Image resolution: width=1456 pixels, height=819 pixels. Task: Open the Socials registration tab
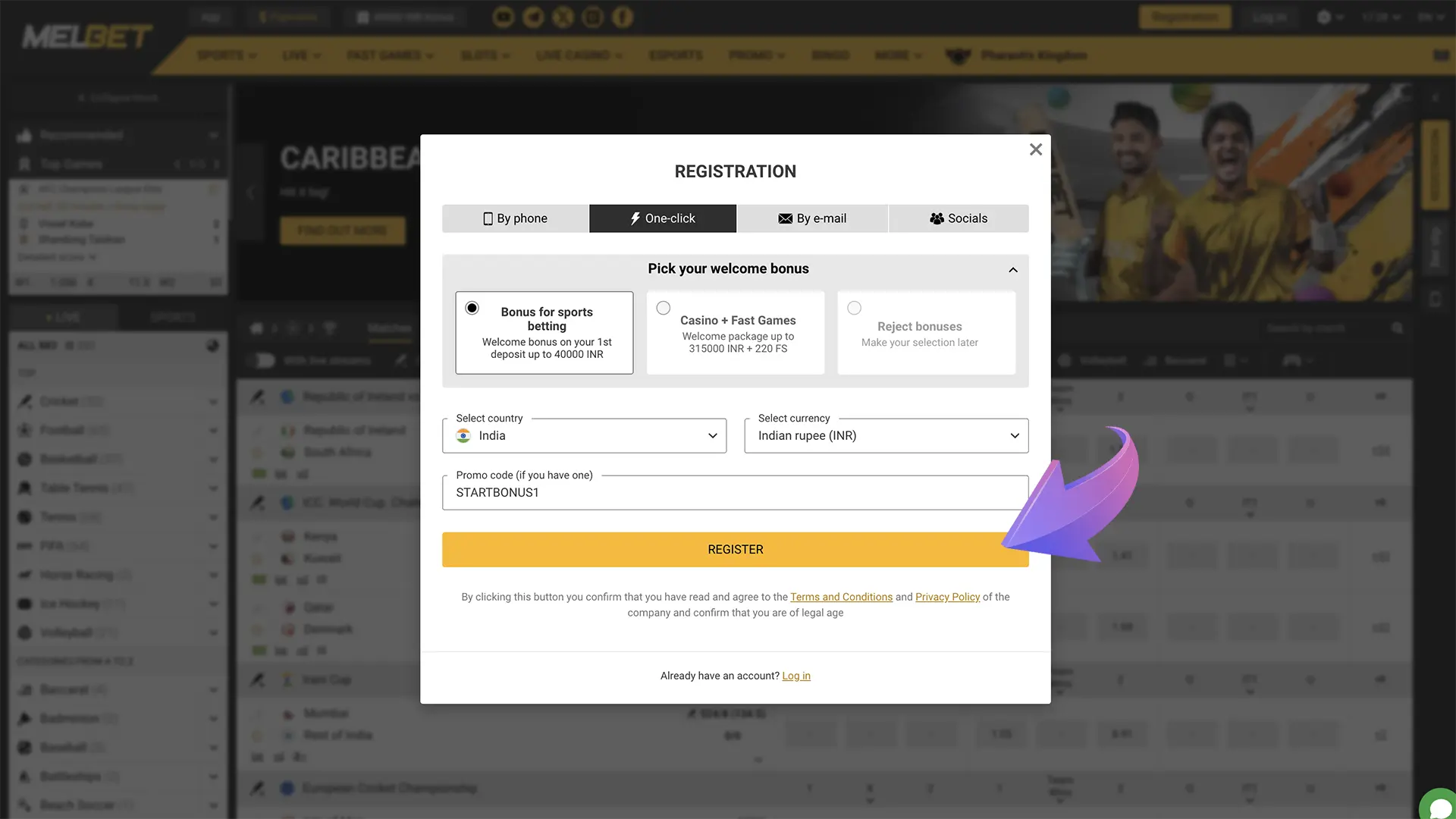tap(958, 218)
